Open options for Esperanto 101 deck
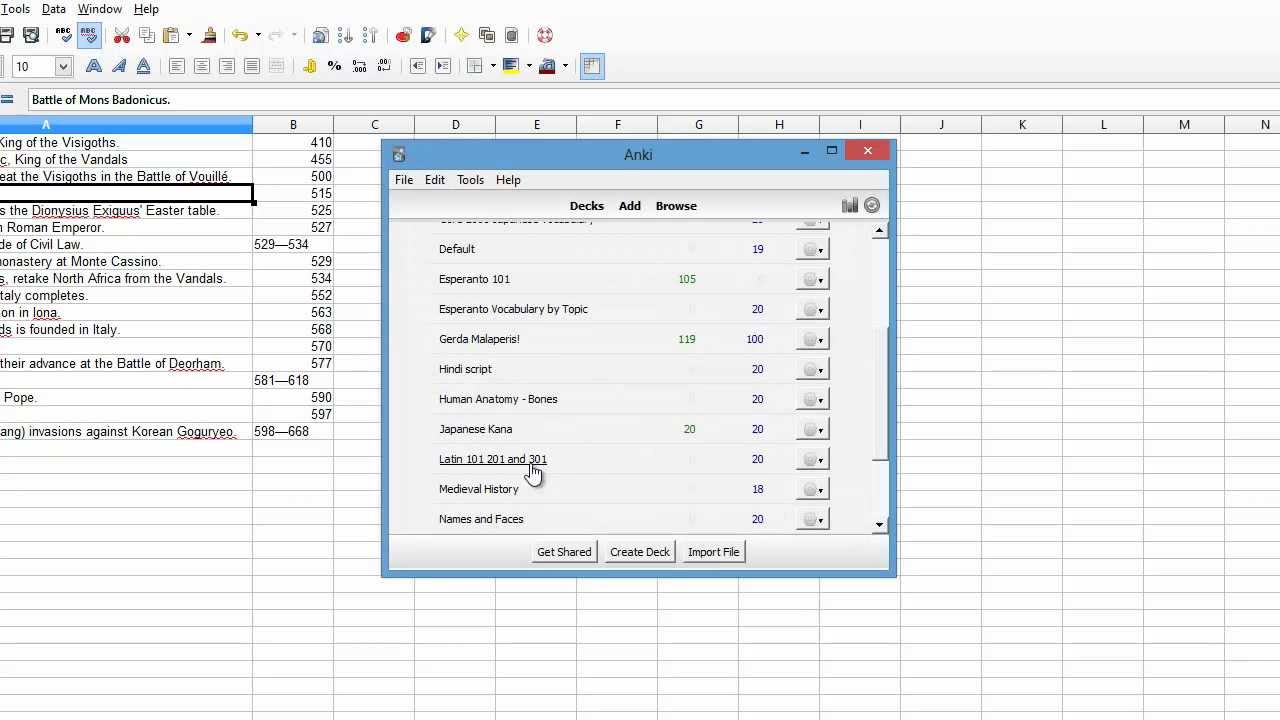Screen dimensions: 1280x720 [x=813, y=279]
